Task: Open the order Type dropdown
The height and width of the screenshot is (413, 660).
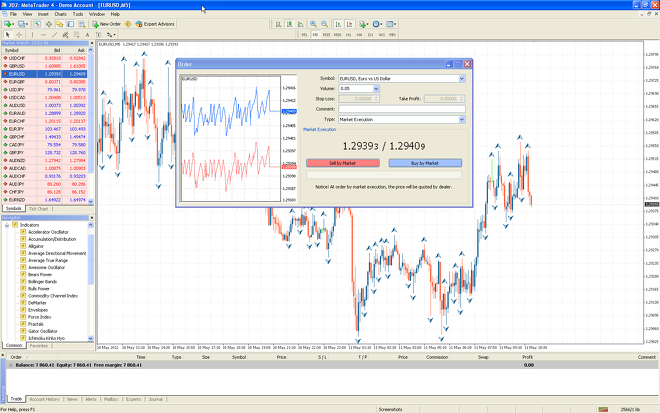Action: 462,120
